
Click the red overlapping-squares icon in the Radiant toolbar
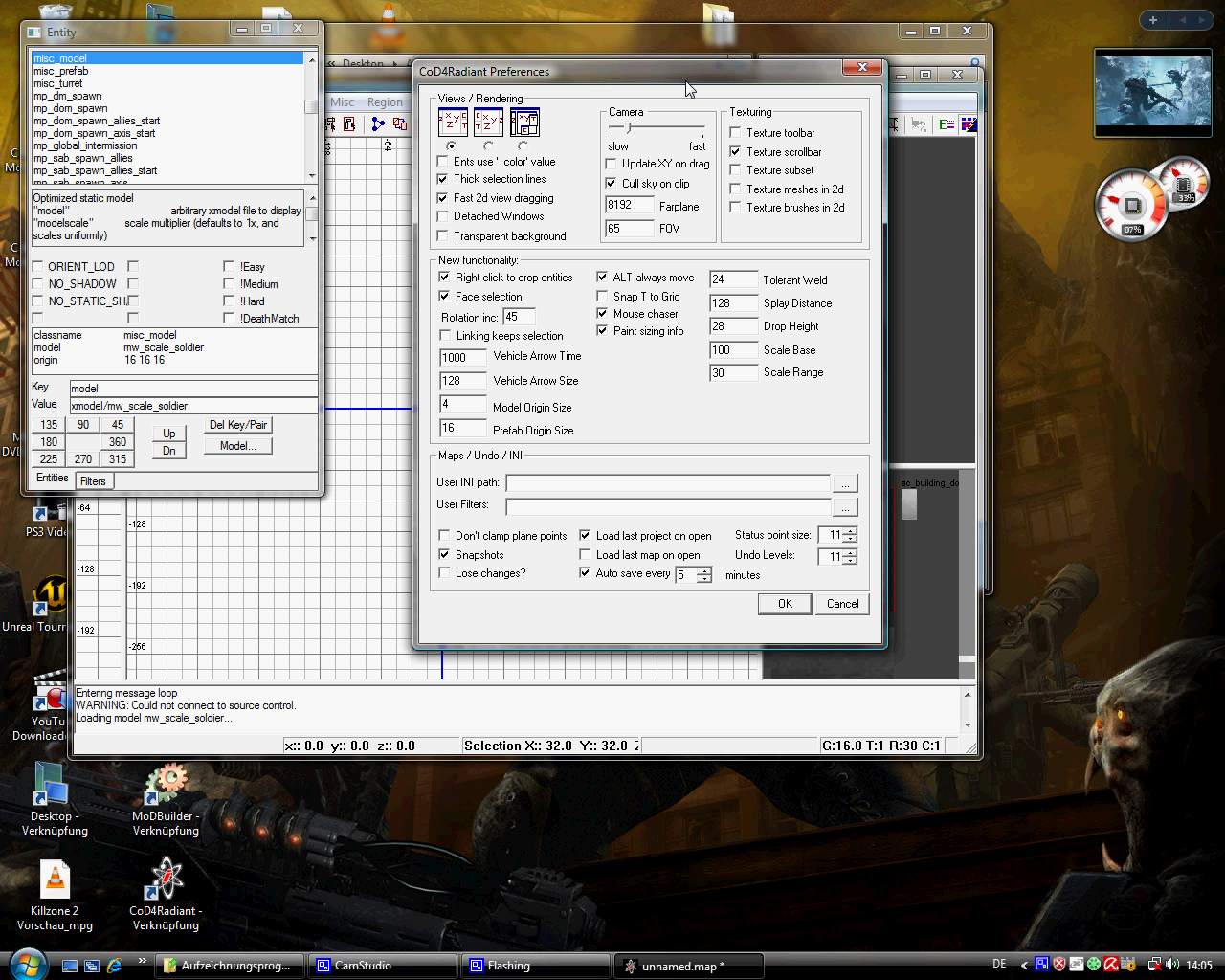point(399,124)
